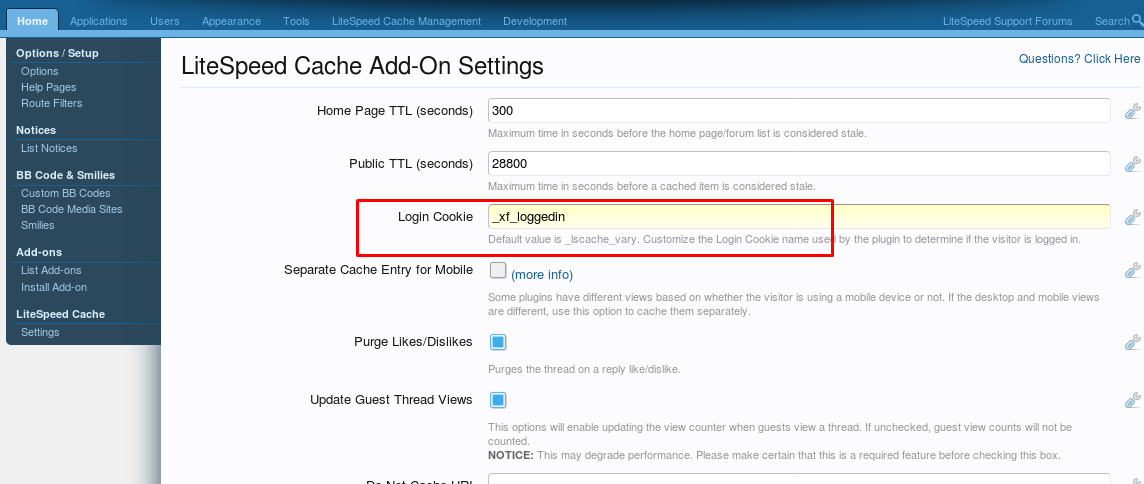
Task: Uncheck Update Guest Thread Views checkbox
Action: click(498, 400)
